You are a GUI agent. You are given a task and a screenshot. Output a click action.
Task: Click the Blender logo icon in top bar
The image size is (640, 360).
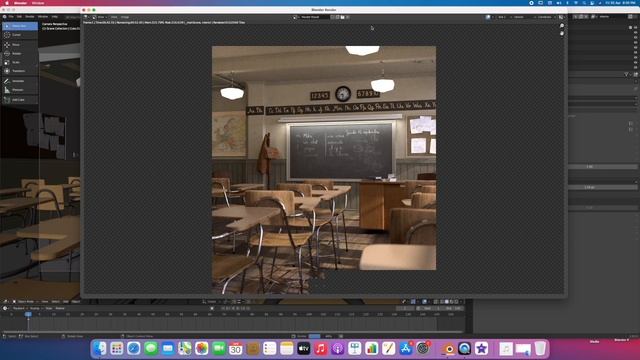click(x=4, y=17)
